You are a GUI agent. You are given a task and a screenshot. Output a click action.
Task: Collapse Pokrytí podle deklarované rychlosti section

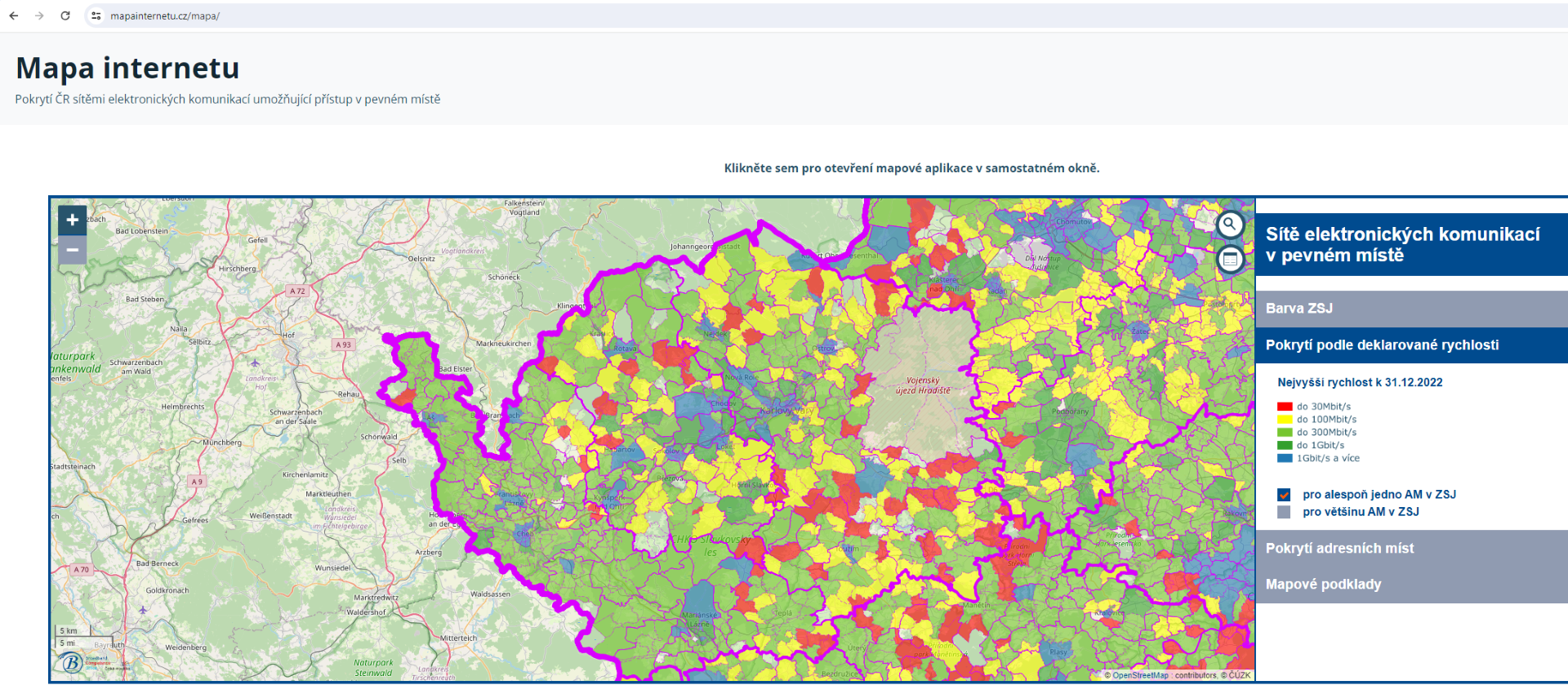[1411, 345]
